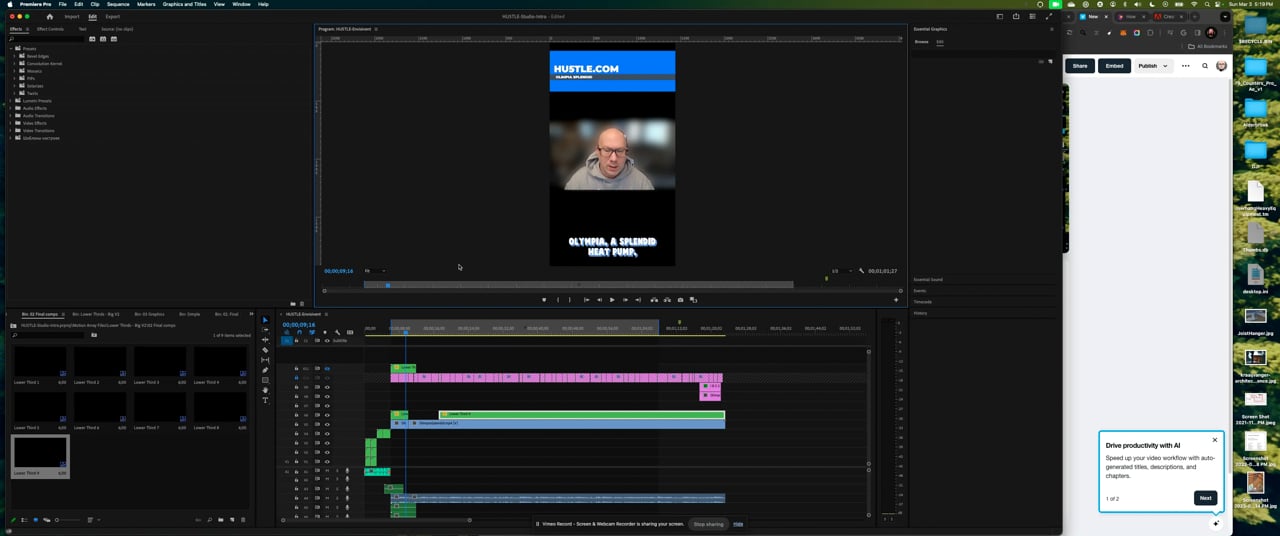1280x536 pixels.
Task: Open the button editor plus icon
Action: pyautogui.click(x=896, y=300)
